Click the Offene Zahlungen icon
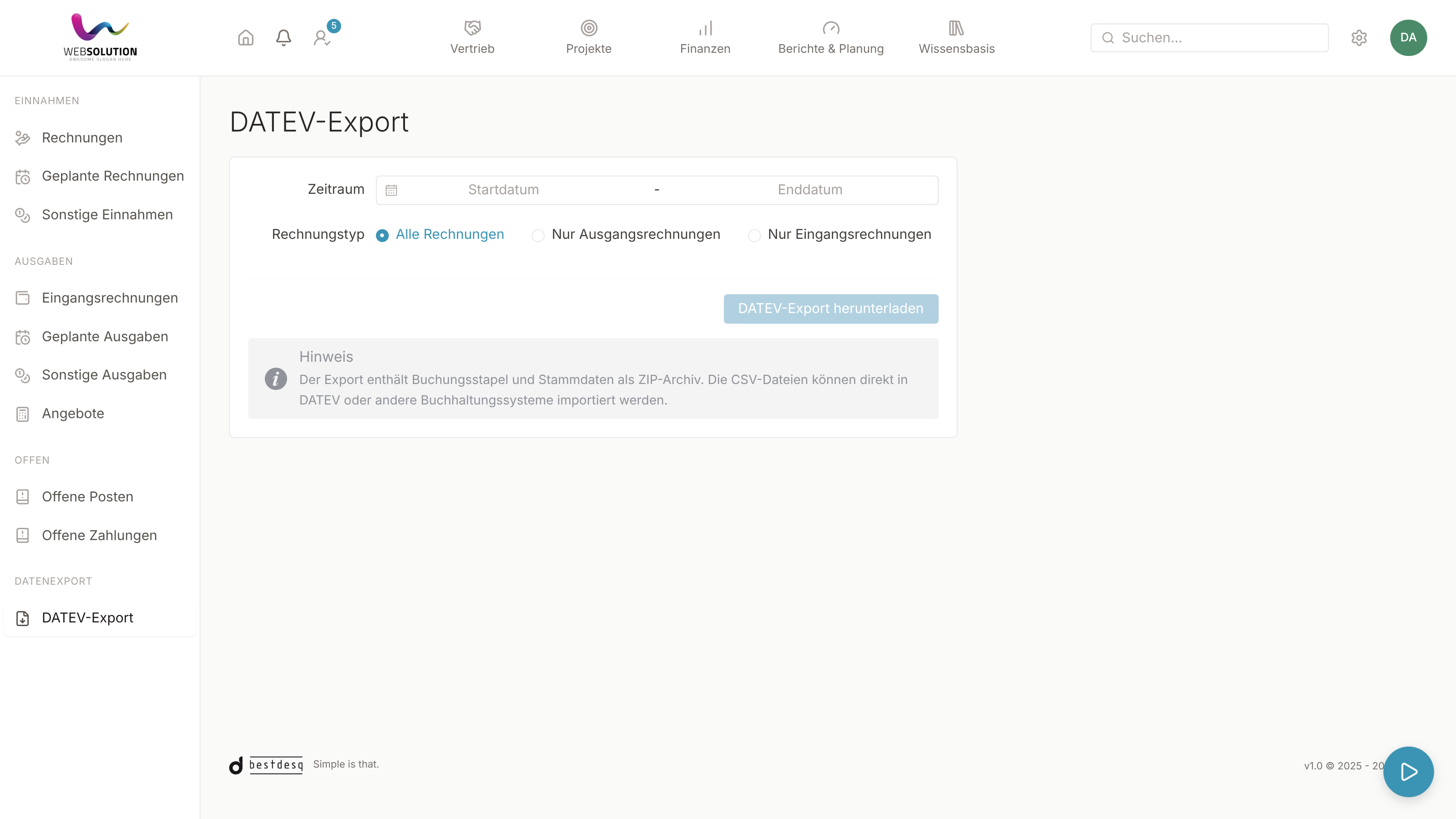Image resolution: width=1456 pixels, height=819 pixels. point(23,535)
